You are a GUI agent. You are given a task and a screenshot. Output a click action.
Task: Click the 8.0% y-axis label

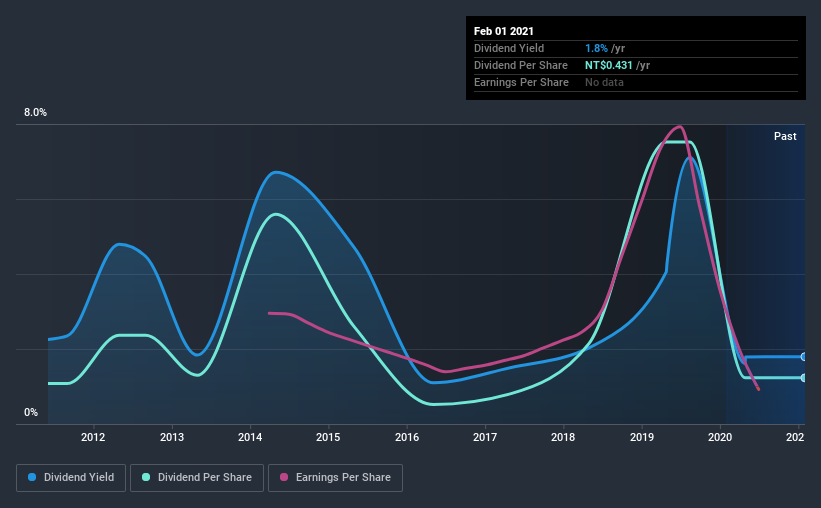point(35,113)
